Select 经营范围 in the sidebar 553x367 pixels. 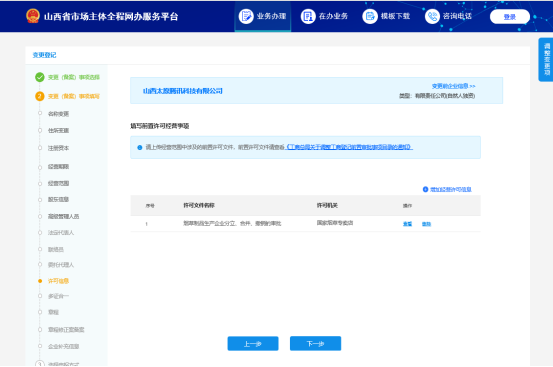[59, 183]
